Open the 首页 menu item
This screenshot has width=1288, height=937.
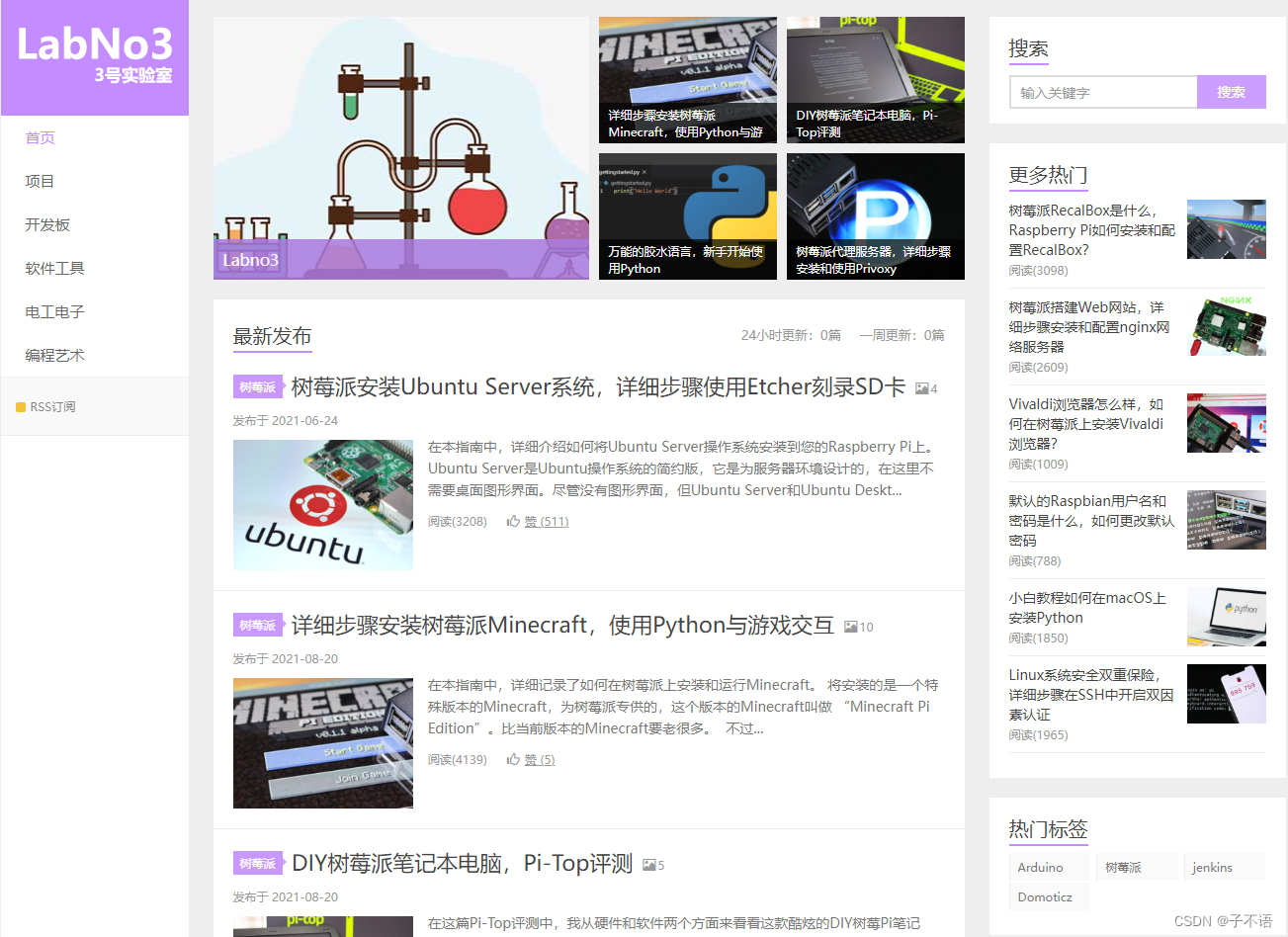[x=40, y=137]
